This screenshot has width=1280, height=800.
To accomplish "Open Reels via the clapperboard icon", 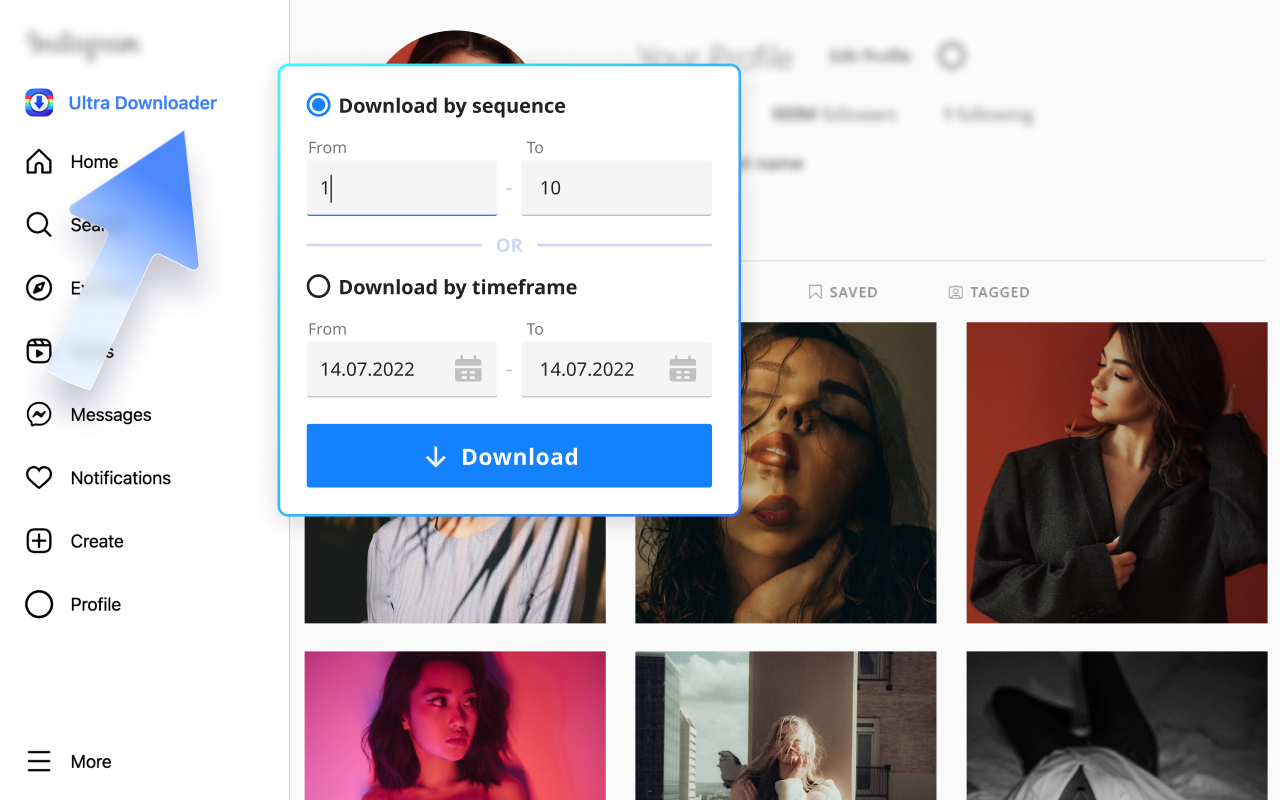I will click(38, 351).
